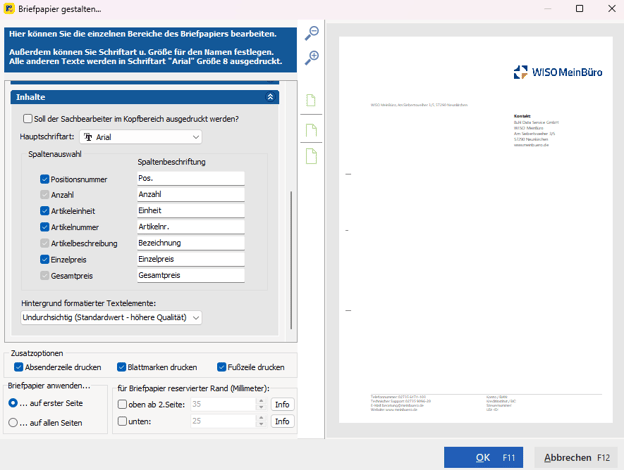This screenshot has width=624, height=470.
Task: Click the Abbrechen F12 button
Action: (x=576, y=457)
